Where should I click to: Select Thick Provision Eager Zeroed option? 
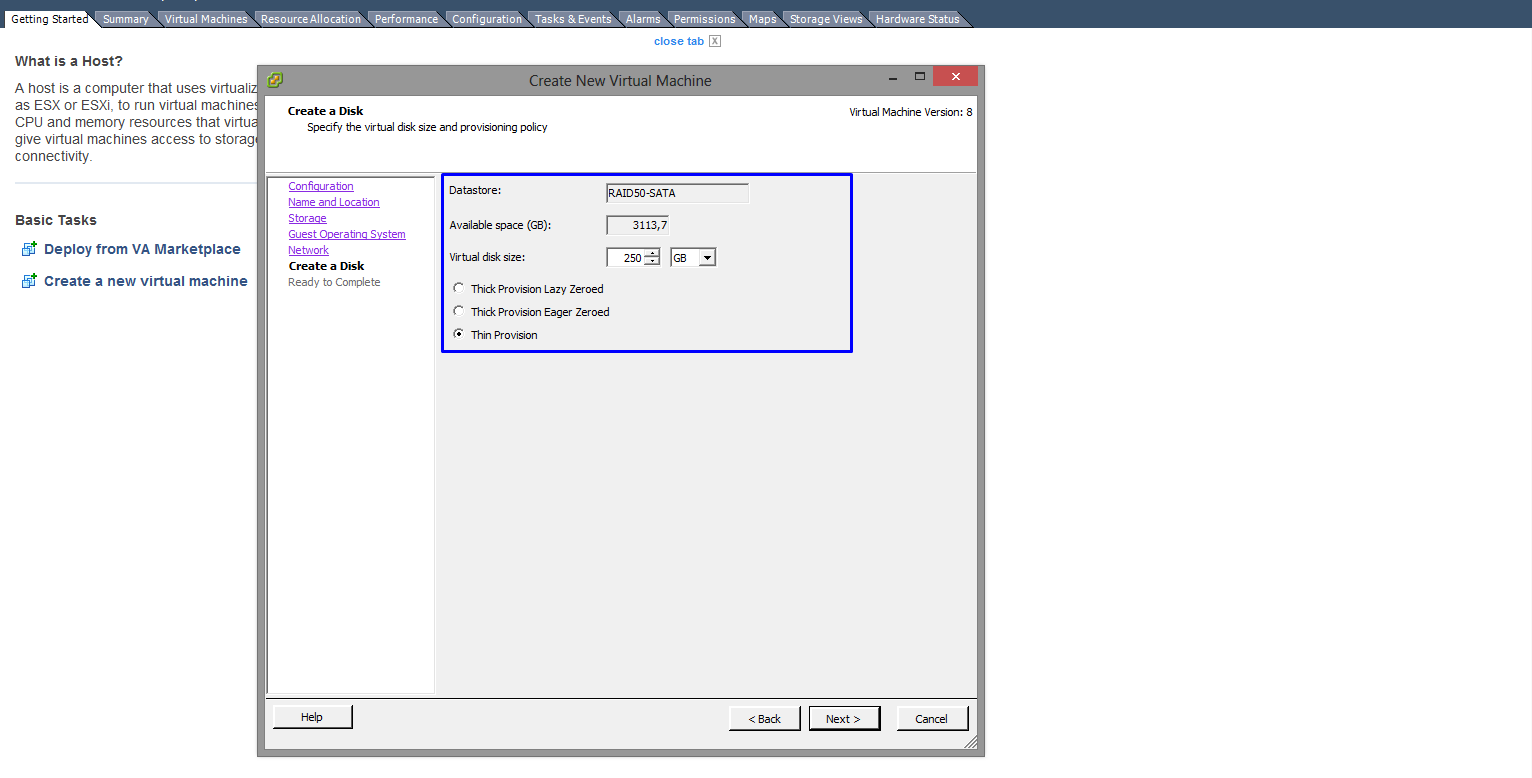click(x=459, y=312)
